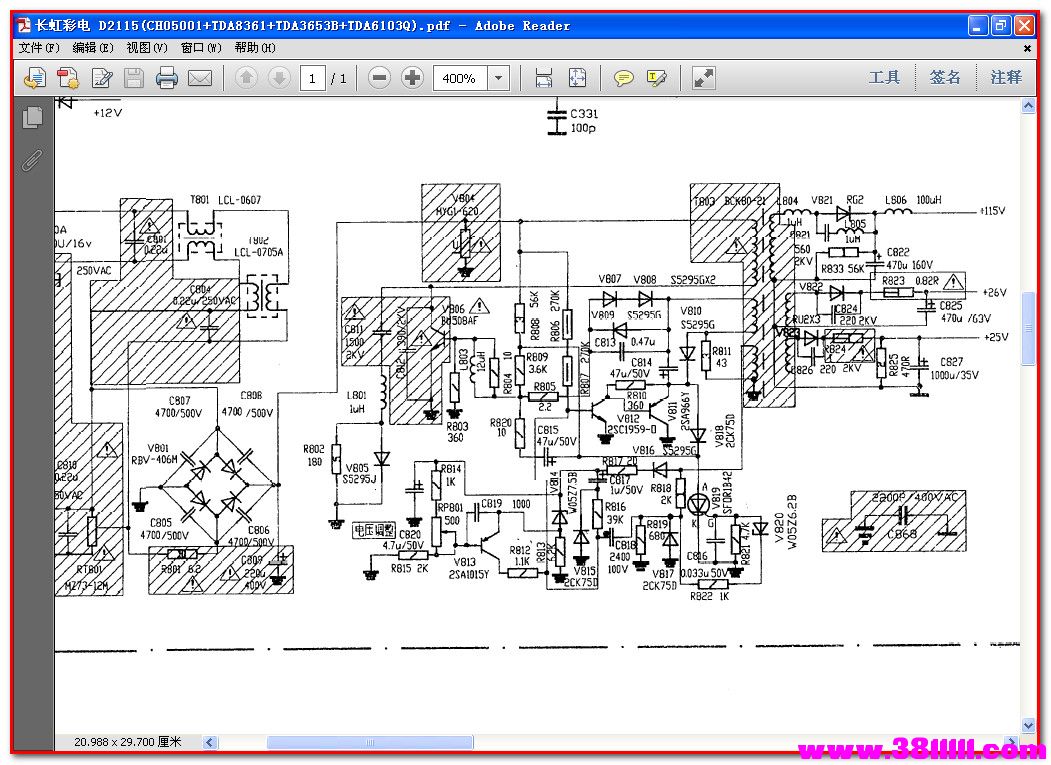1051x765 pixels.
Task: Click vertical scrollbar up arrow
Action: (1028, 106)
